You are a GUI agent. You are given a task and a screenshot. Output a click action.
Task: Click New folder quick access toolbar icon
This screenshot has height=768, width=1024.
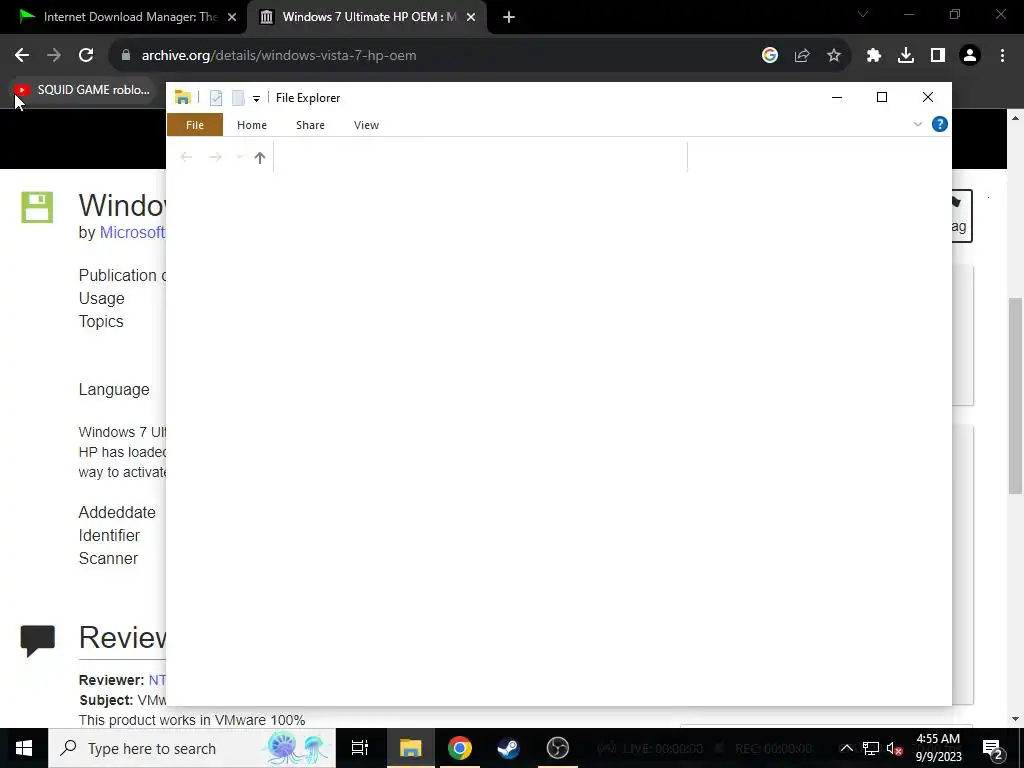[x=238, y=98]
